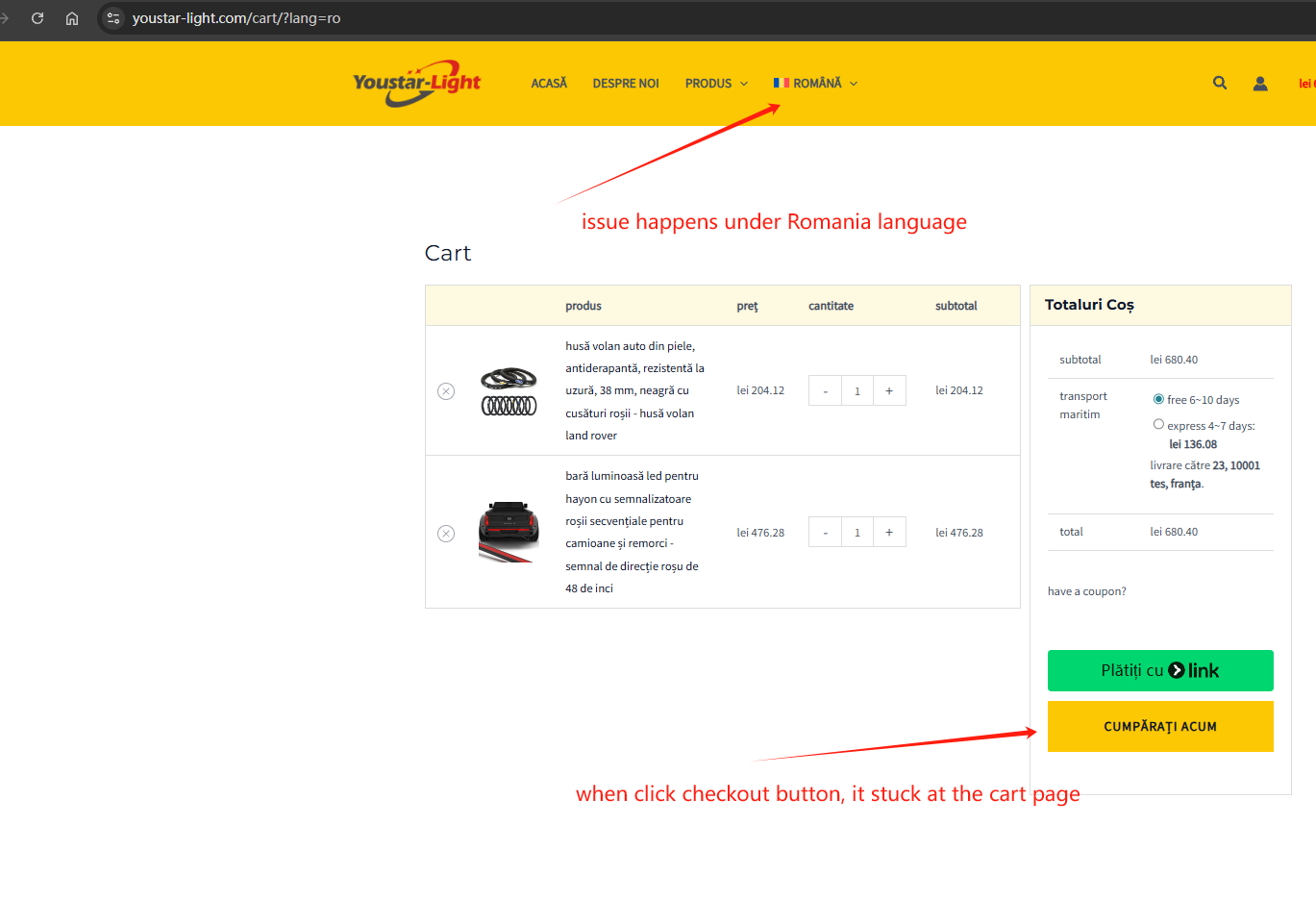Open the DESPRE NOI menu item

pyautogui.click(x=626, y=84)
